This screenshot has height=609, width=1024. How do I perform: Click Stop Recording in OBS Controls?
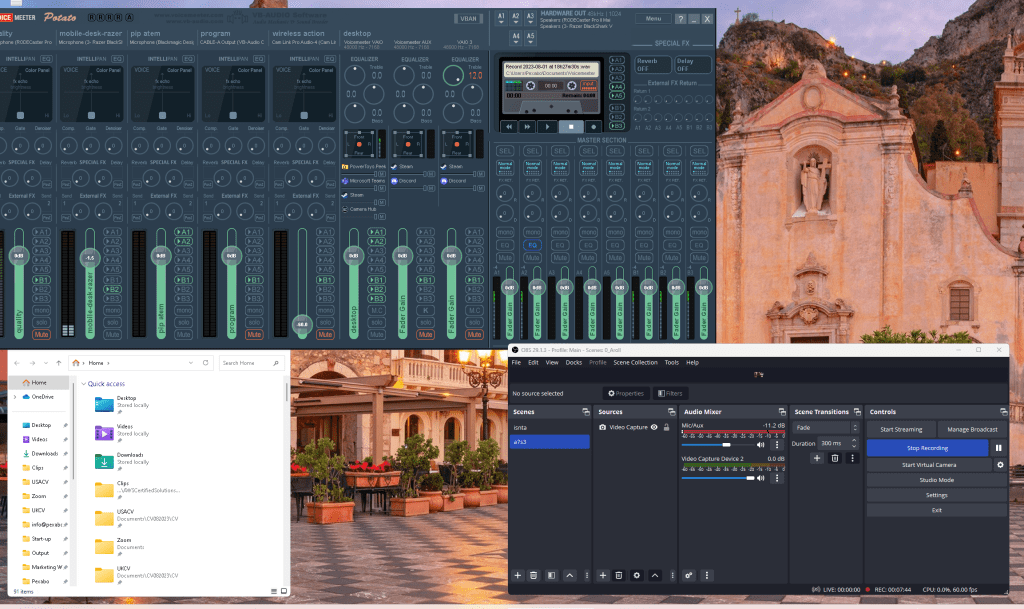pyautogui.click(x=927, y=448)
